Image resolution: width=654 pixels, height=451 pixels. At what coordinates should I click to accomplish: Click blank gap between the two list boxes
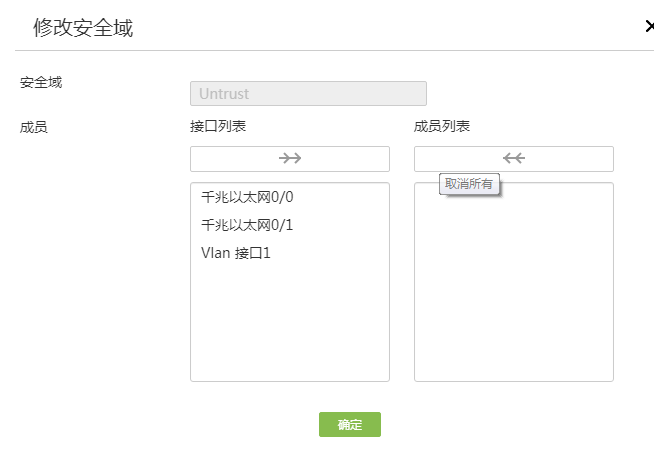(x=402, y=280)
